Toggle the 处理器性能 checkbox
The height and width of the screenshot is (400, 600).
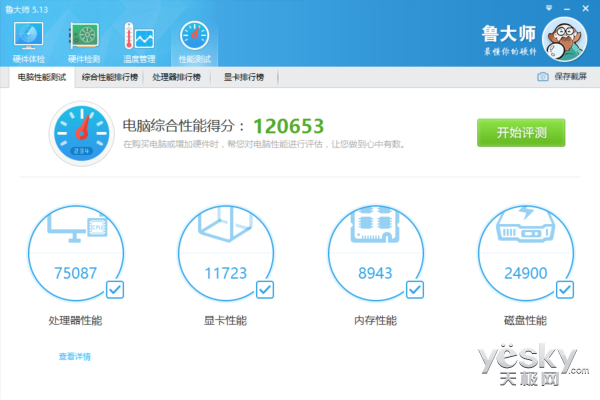click(115, 290)
